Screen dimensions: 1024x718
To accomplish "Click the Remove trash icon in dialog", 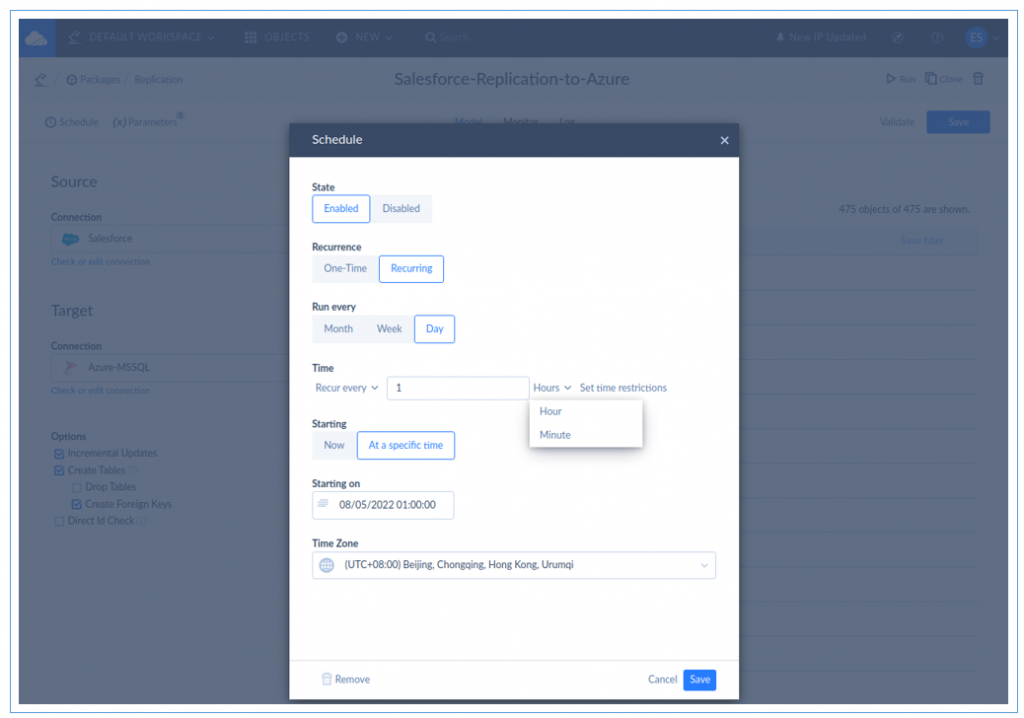I will coord(327,679).
